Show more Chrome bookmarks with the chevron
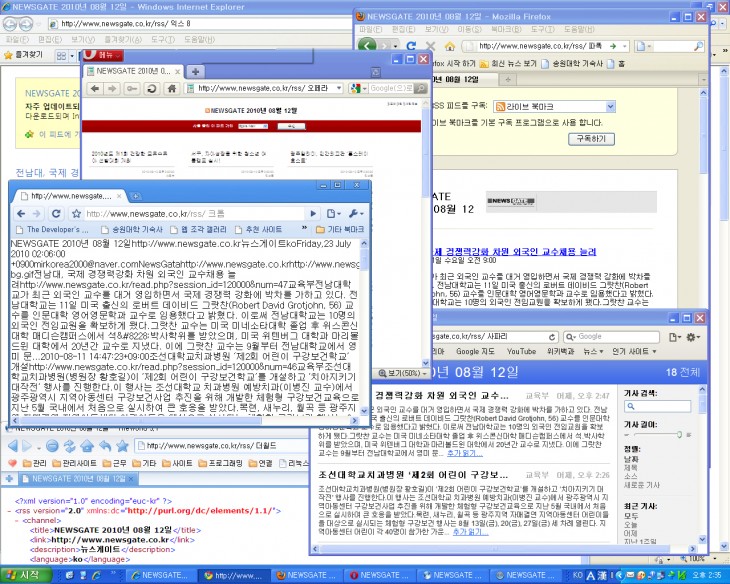Viewport: 730px width, 584px height. click(304, 229)
